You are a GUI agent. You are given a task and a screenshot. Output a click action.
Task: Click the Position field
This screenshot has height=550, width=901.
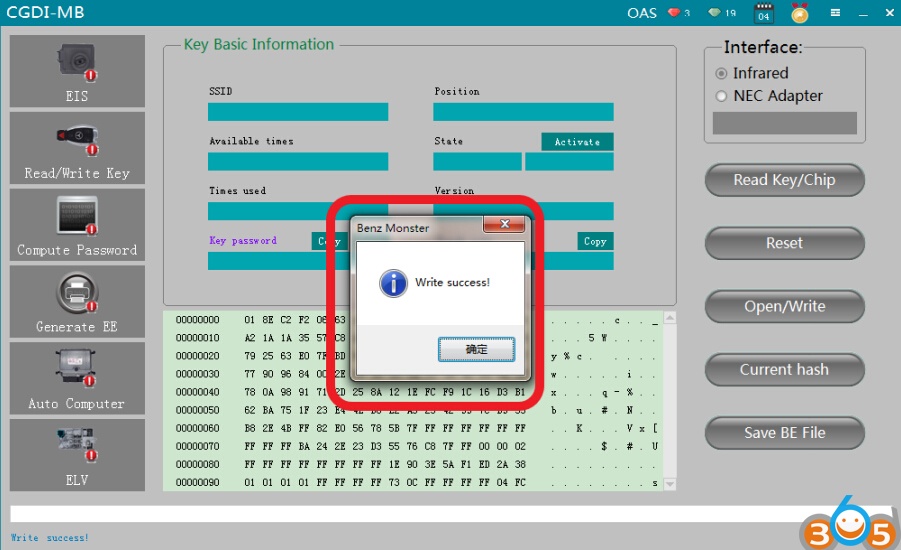pyautogui.click(x=523, y=112)
